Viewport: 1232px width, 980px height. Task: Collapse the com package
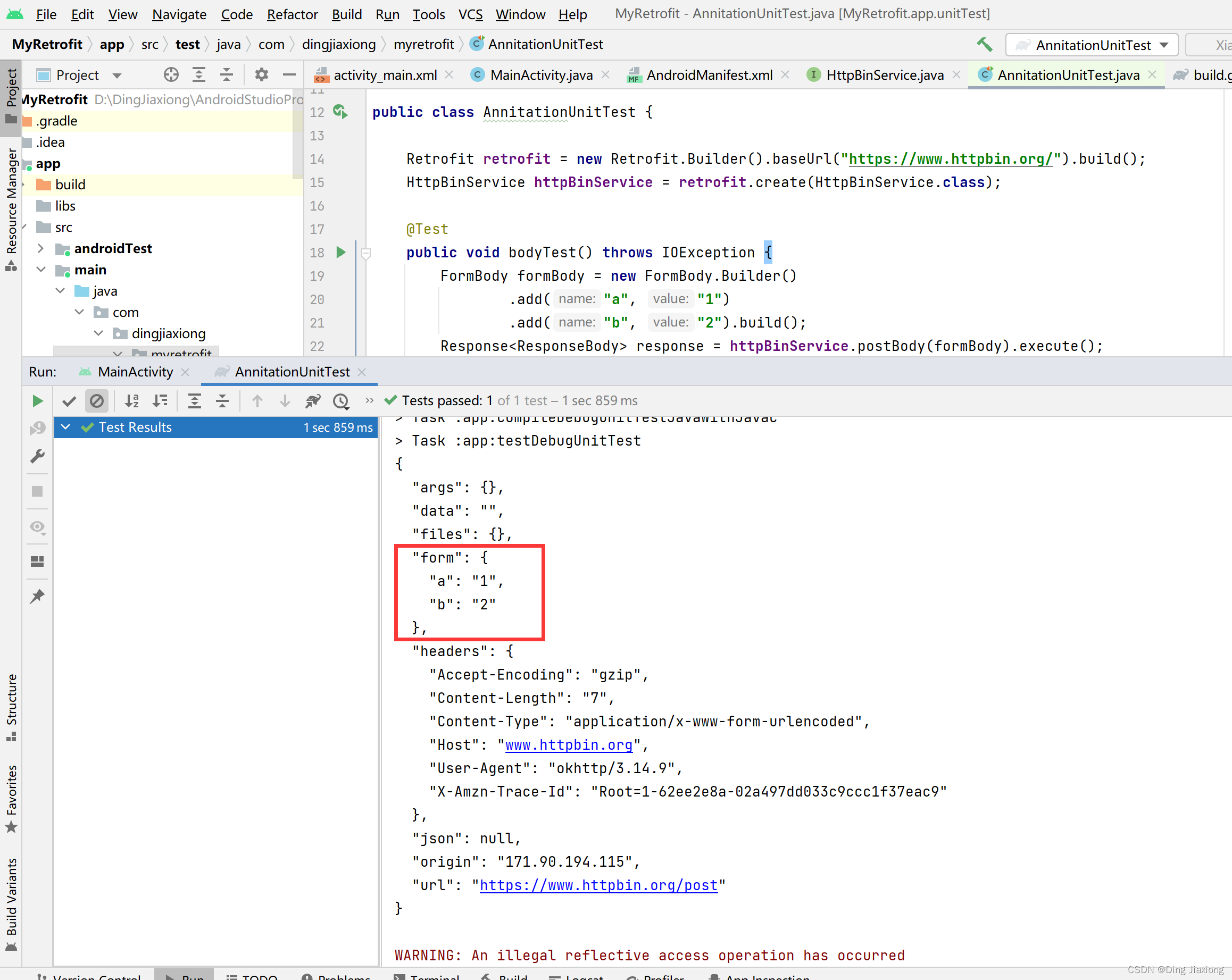pyautogui.click(x=79, y=312)
